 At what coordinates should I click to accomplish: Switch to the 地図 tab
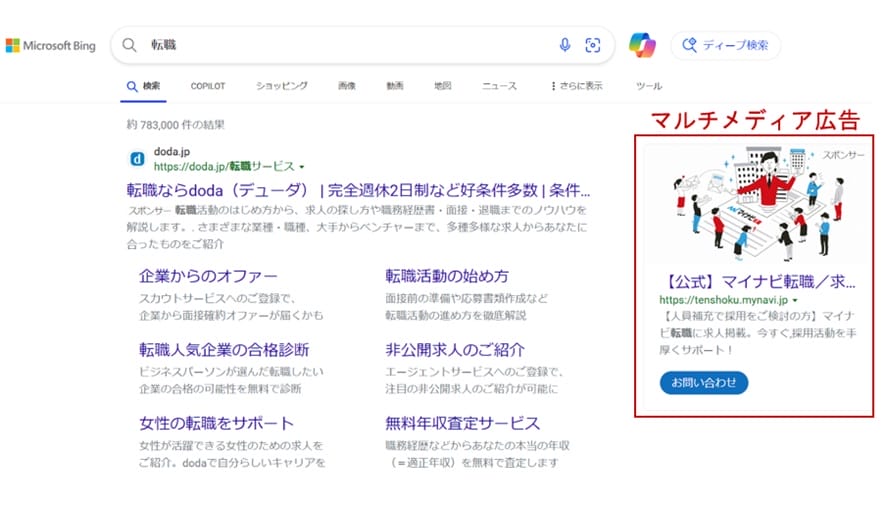[442, 86]
